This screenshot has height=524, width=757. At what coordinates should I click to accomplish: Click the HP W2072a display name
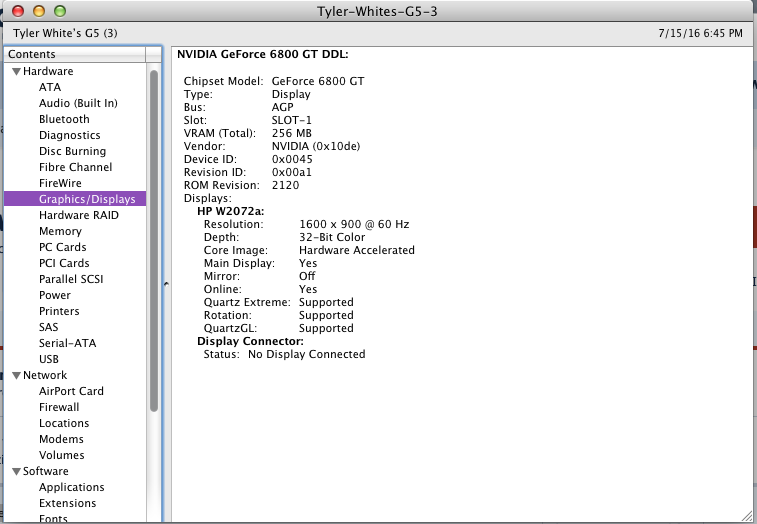coord(231,212)
